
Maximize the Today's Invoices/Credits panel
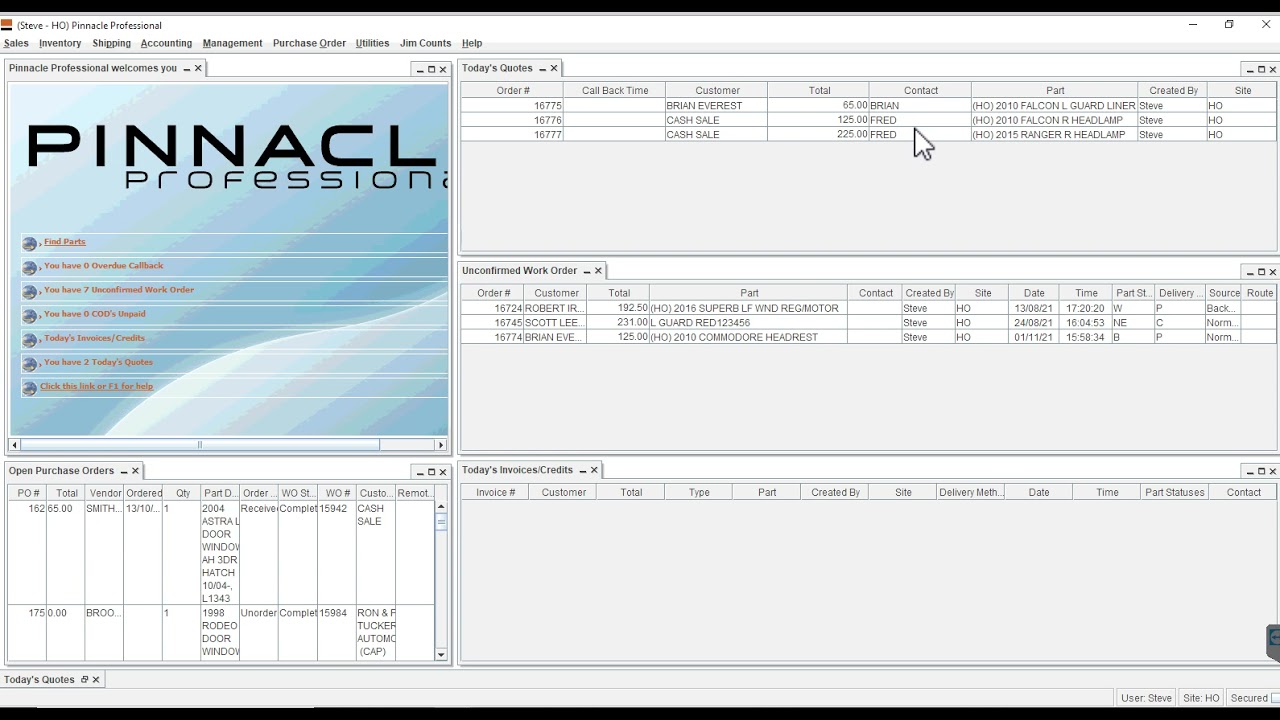(x=1260, y=471)
